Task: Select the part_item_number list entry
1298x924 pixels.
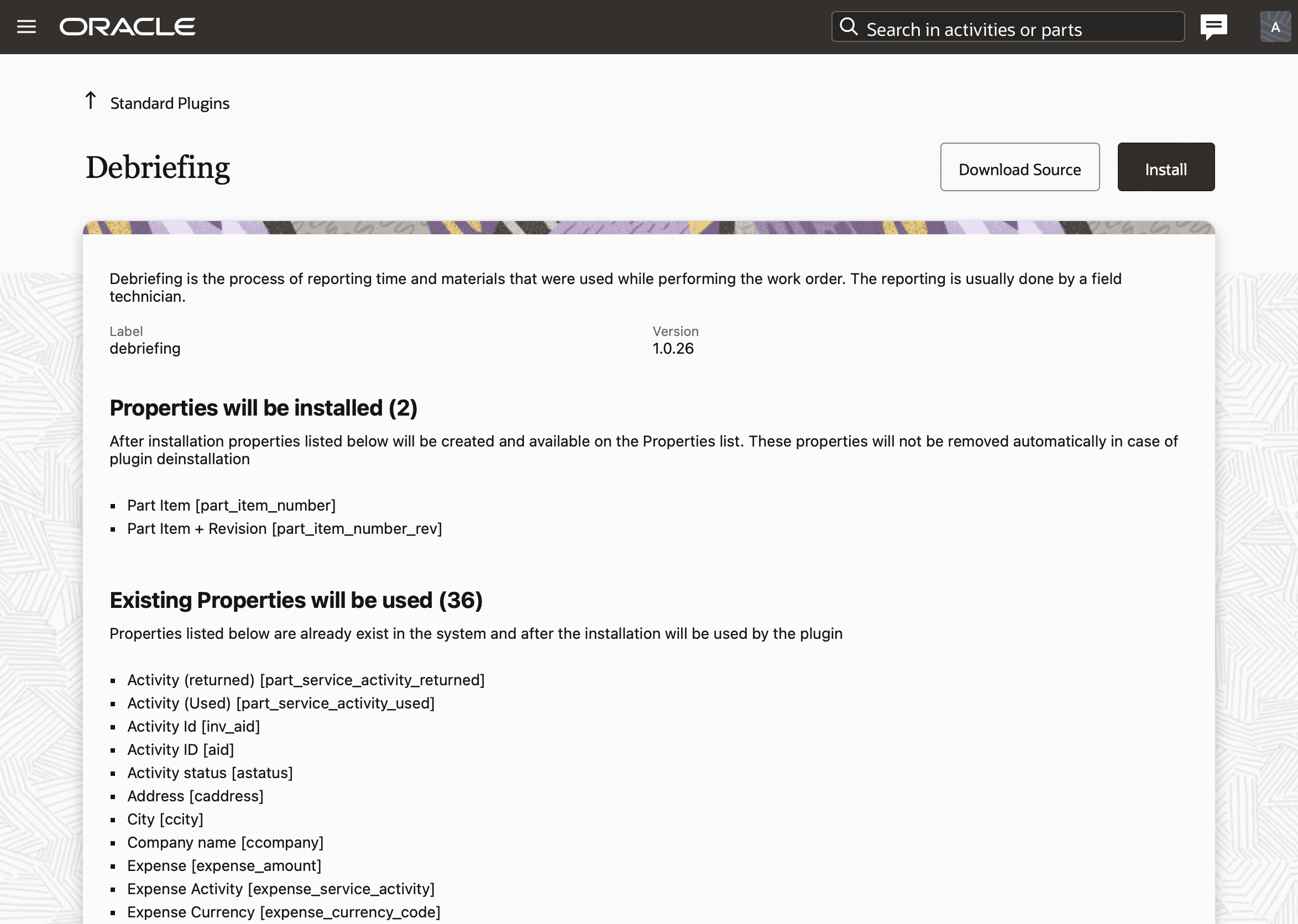Action: (x=231, y=505)
